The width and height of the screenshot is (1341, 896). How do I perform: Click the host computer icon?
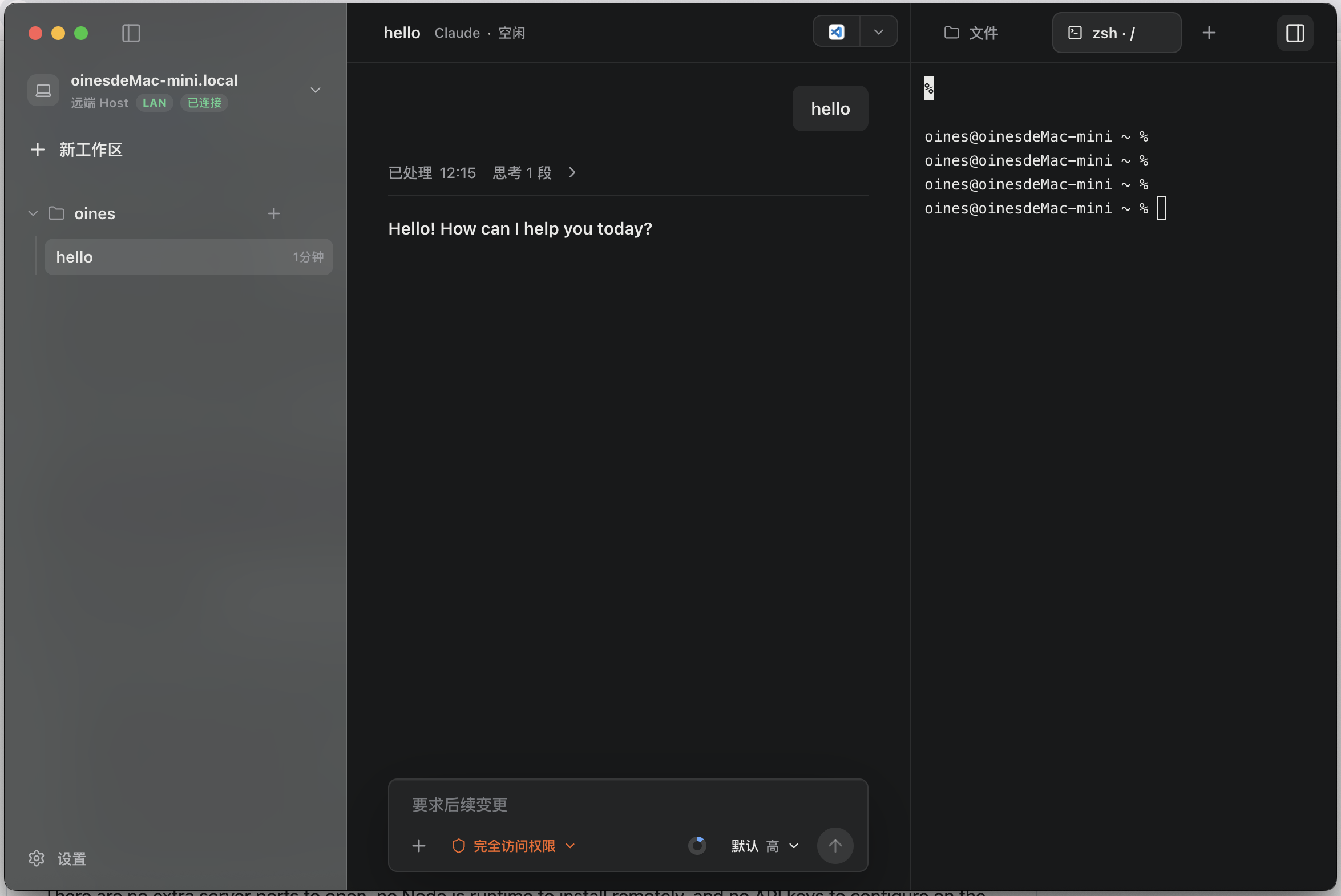pos(43,90)
